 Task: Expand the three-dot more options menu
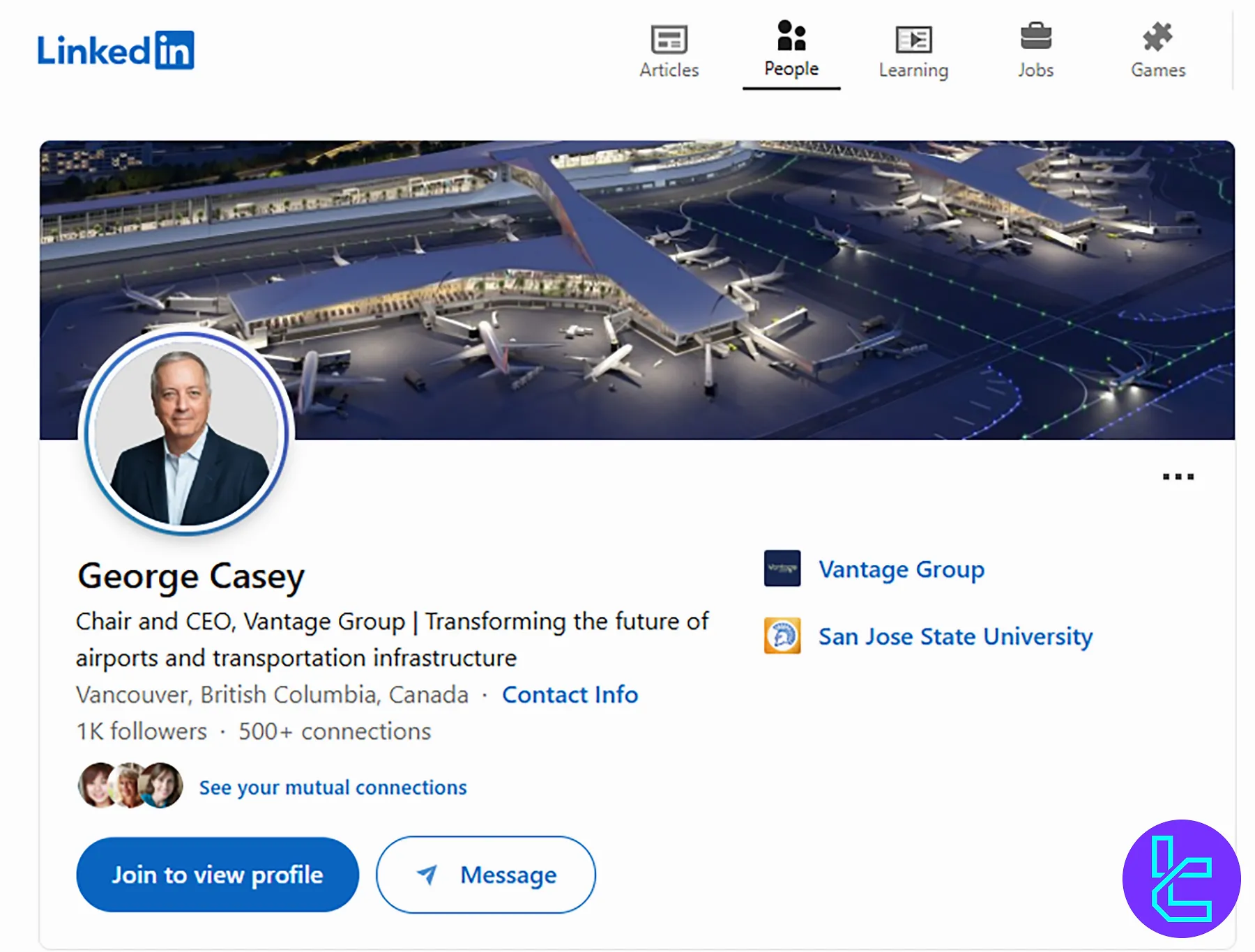coord(1178,477)
